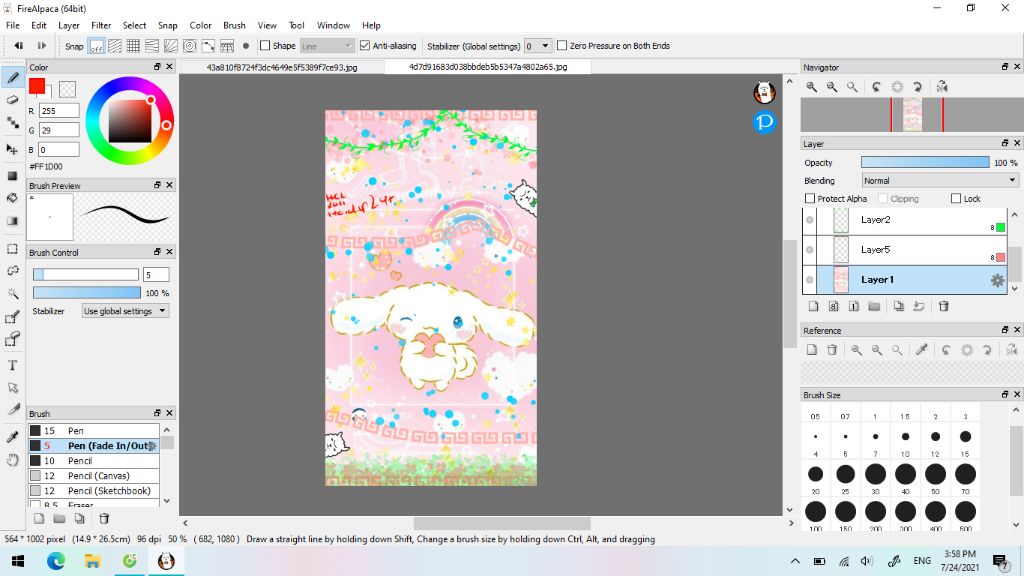Viewport: 1024px width, 576px height.
Task: Open Microsoft Edge from the taskbar
Action: click(x=56, y=561)
